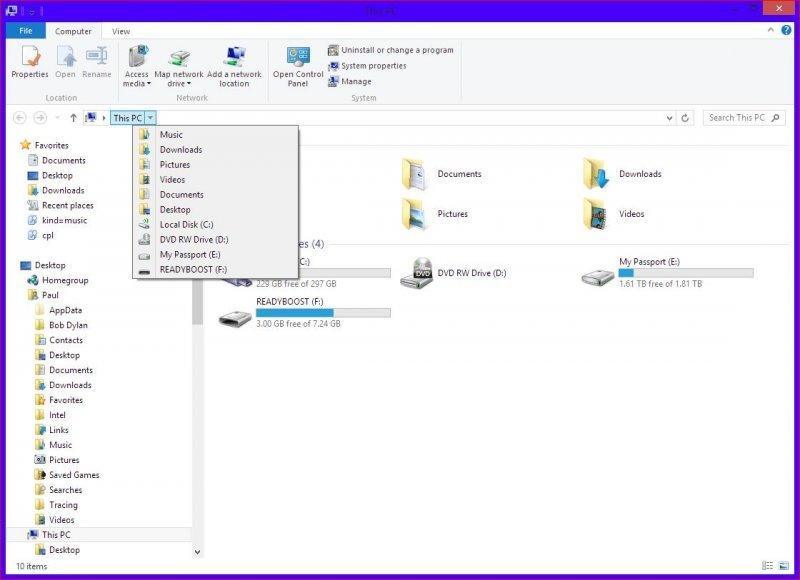Open the Map network drive dropdown
Viewport: 800px width, 580px height.
pos(178,84)
